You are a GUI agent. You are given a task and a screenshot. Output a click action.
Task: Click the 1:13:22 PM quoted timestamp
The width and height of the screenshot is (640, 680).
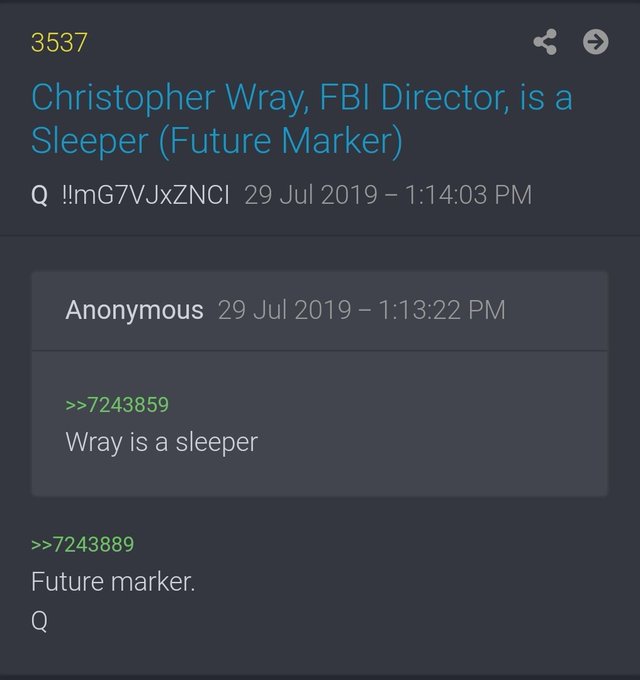pyautogui.click(x=442, y=310)
